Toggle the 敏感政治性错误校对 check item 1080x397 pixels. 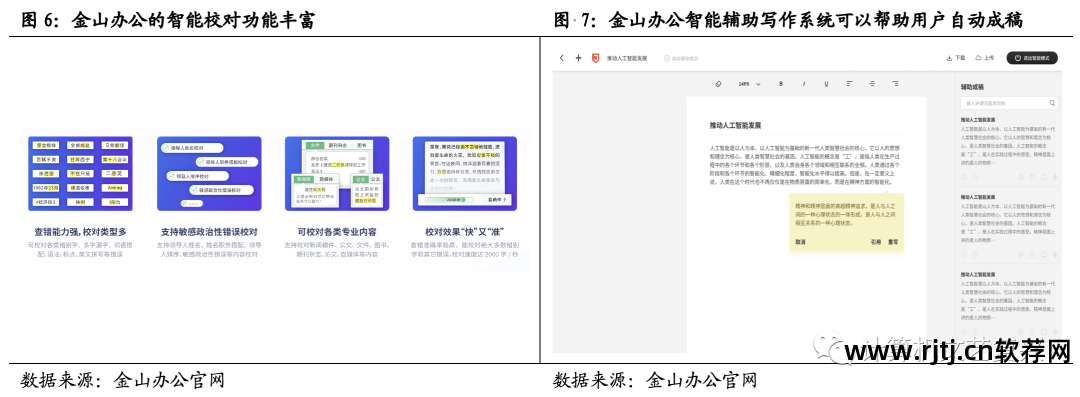pyautogui.click(x=220, y=190)
